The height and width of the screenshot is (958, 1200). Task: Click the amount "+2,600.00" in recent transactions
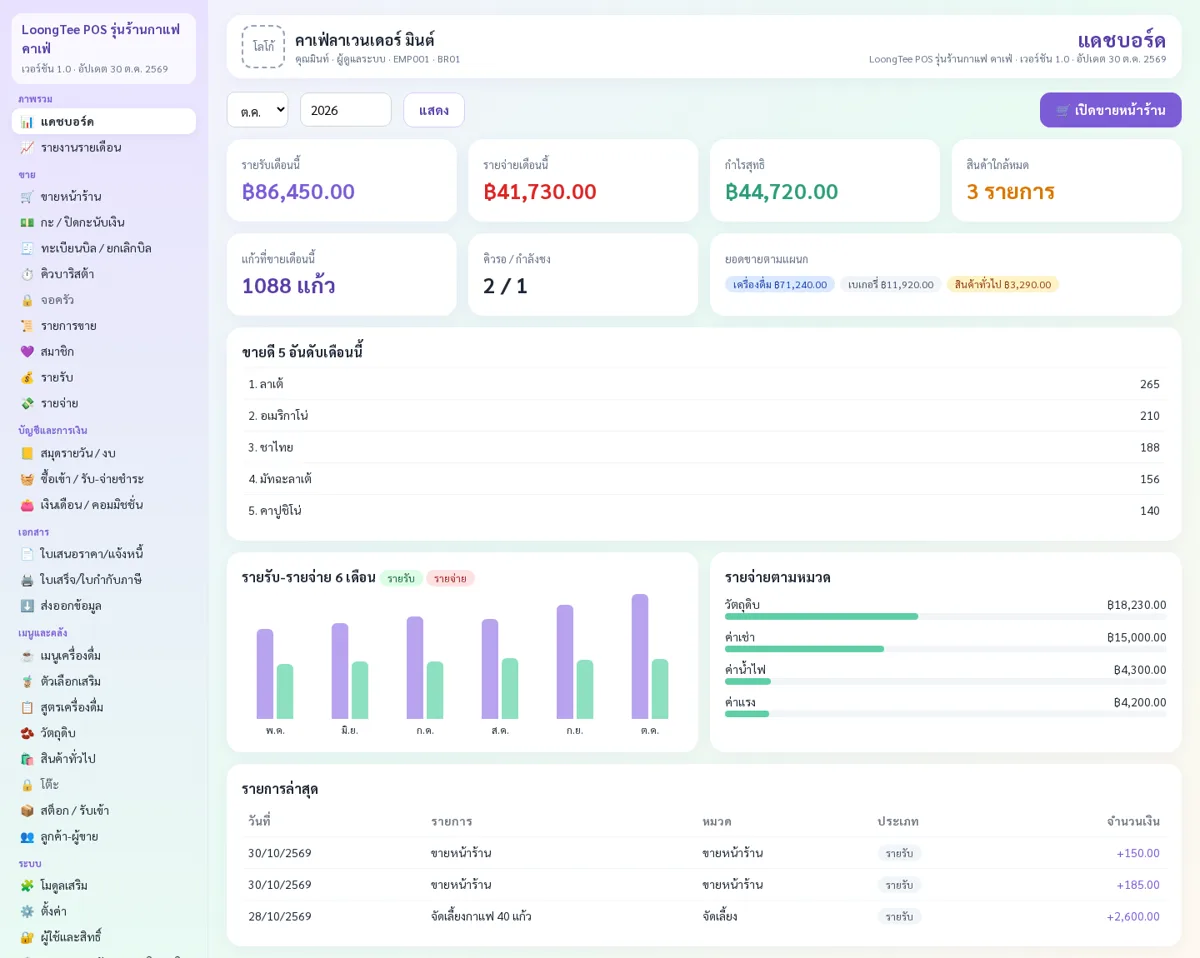pos(1133,917)
